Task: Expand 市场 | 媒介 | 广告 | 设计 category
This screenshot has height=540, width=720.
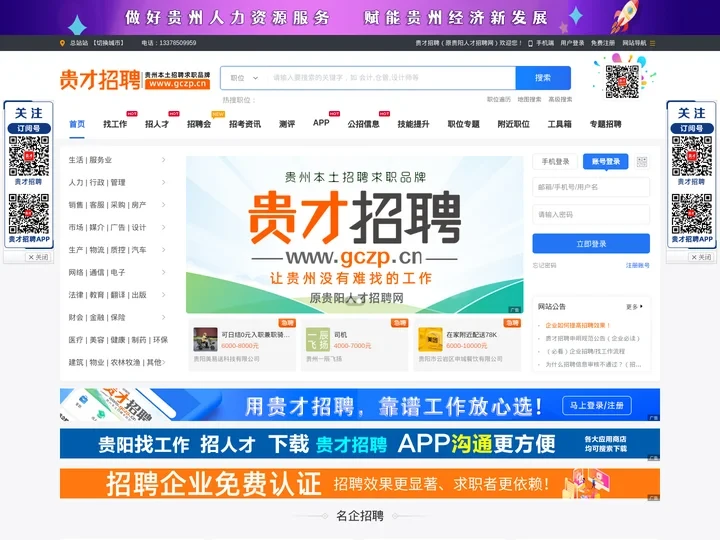Action: [x=117, y=227]
